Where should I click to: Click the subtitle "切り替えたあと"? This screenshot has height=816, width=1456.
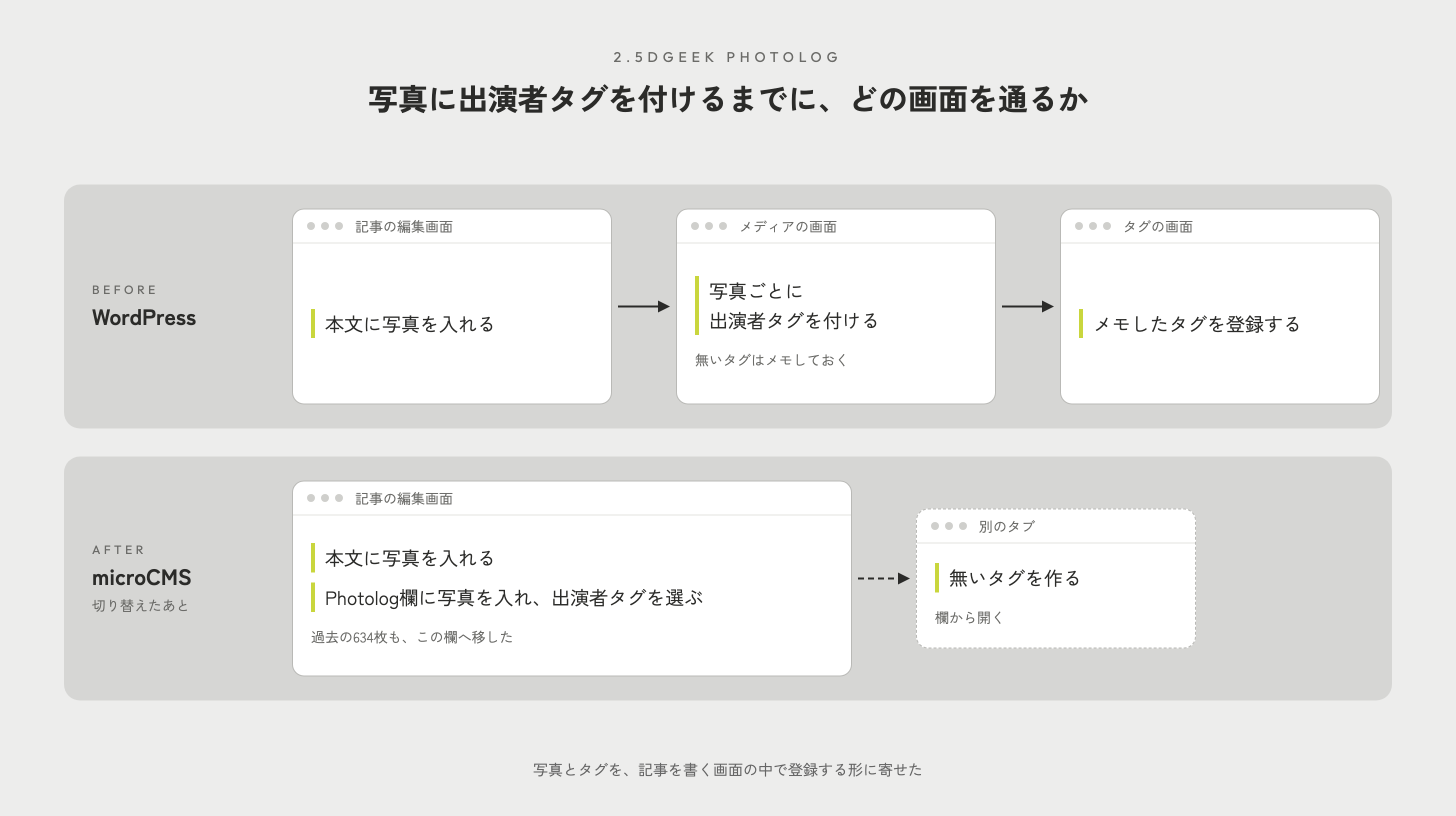[x=140, y=605]
